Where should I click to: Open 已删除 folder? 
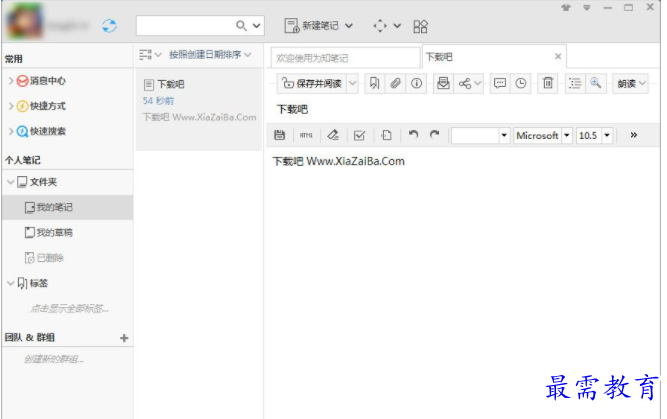pyautogui.click(x=44, y=258)
